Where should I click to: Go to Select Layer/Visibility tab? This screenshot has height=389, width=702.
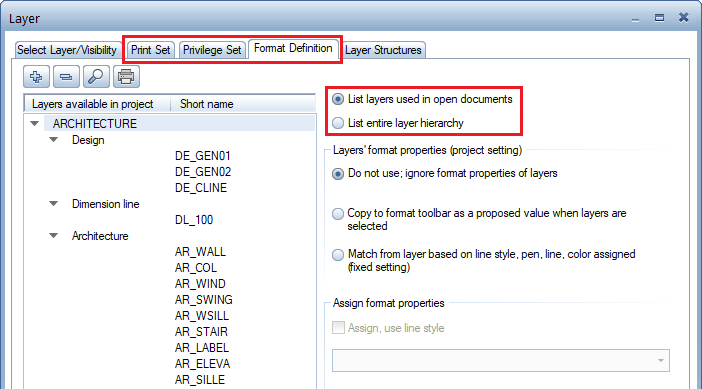pos(67,50)
